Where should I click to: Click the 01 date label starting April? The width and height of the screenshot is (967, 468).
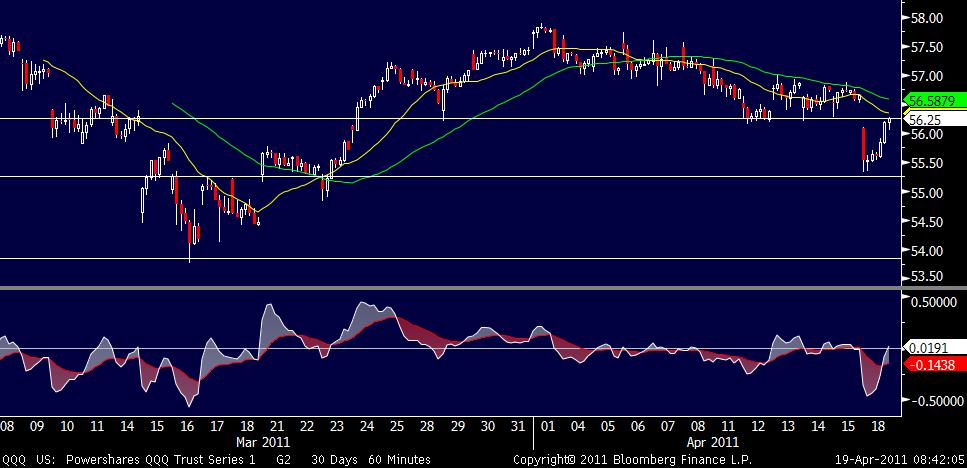pos(547,426)
